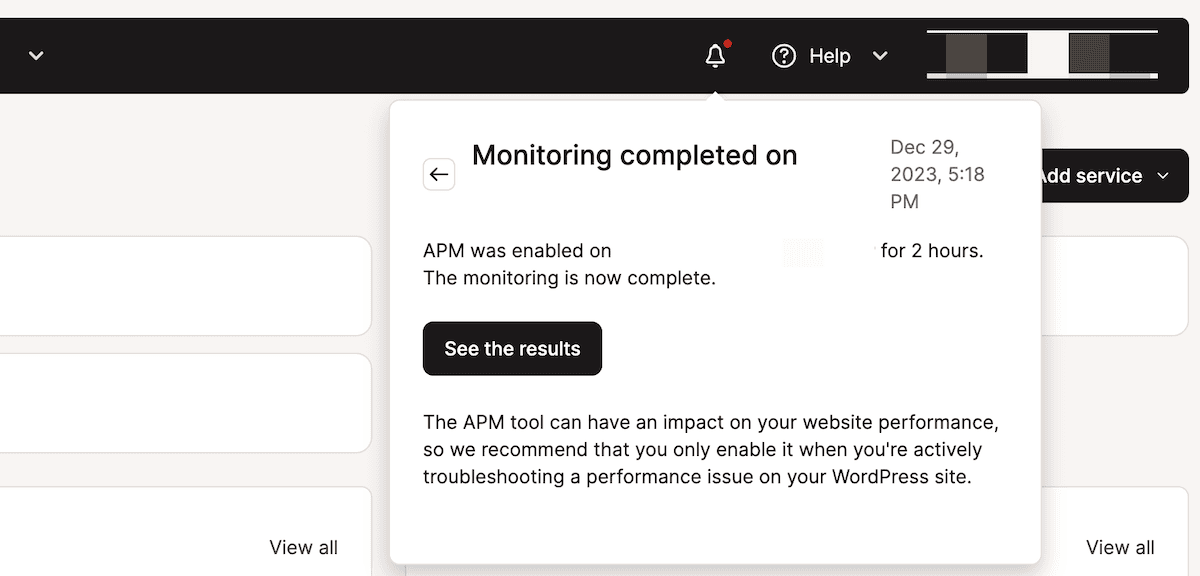Open the user account profile menu
This screenshot has height=576, width=1200.
pyautogui.click(x=1042, y=54)
